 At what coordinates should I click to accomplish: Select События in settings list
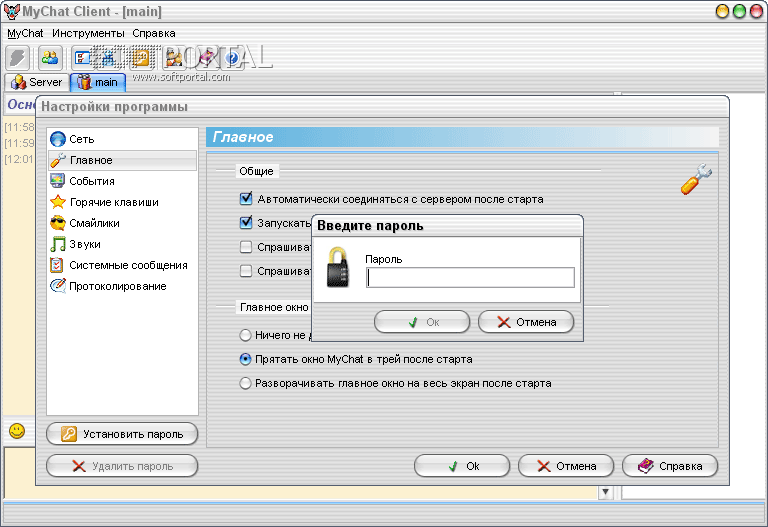point(122,181)
